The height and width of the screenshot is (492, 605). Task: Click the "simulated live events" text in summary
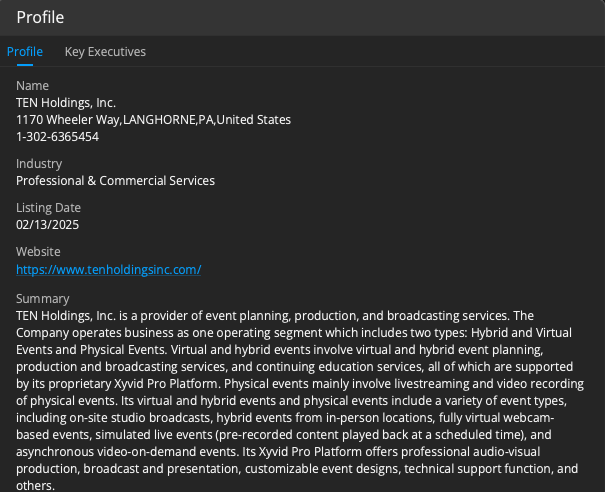pos(154,435)
